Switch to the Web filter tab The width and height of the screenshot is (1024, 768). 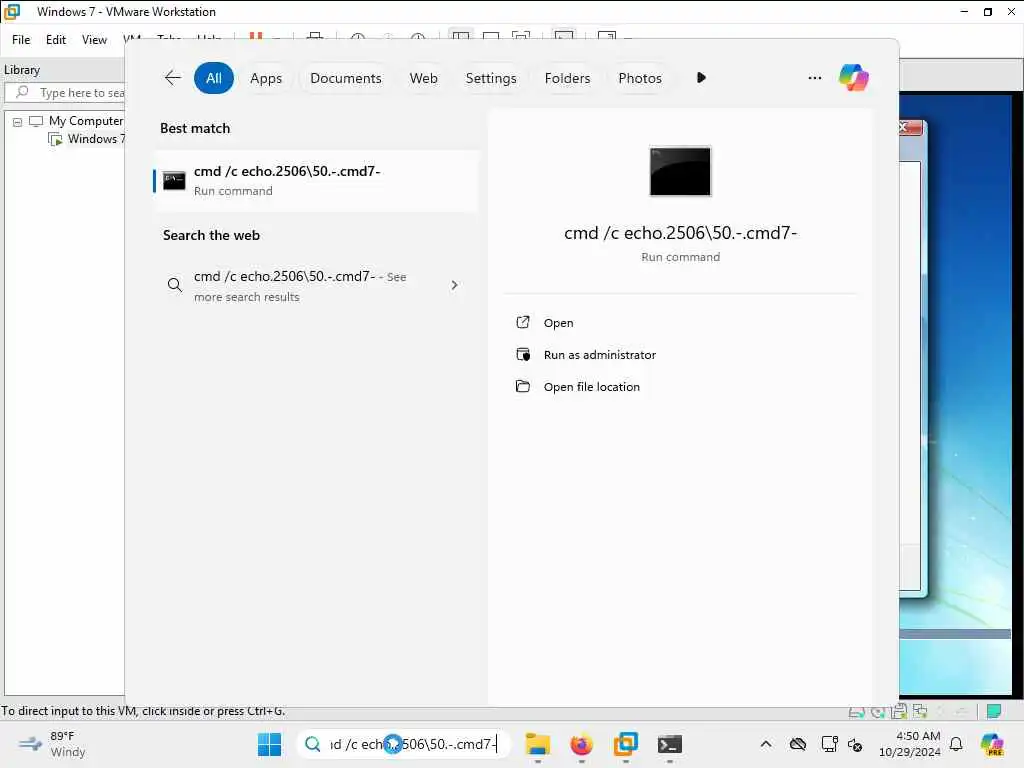[x=423, y=78]
